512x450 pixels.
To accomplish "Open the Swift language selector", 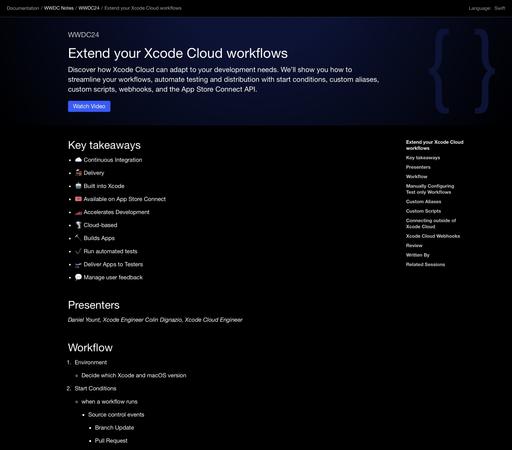I will [500, 8].
